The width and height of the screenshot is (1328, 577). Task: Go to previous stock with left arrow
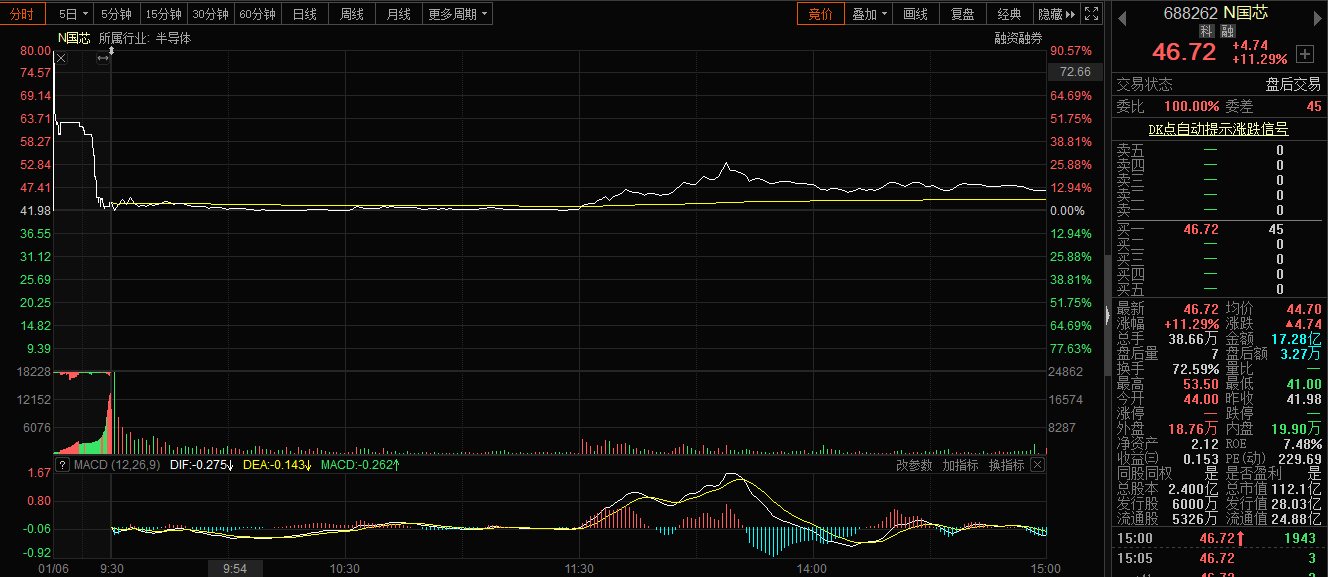coord(1121,14)
